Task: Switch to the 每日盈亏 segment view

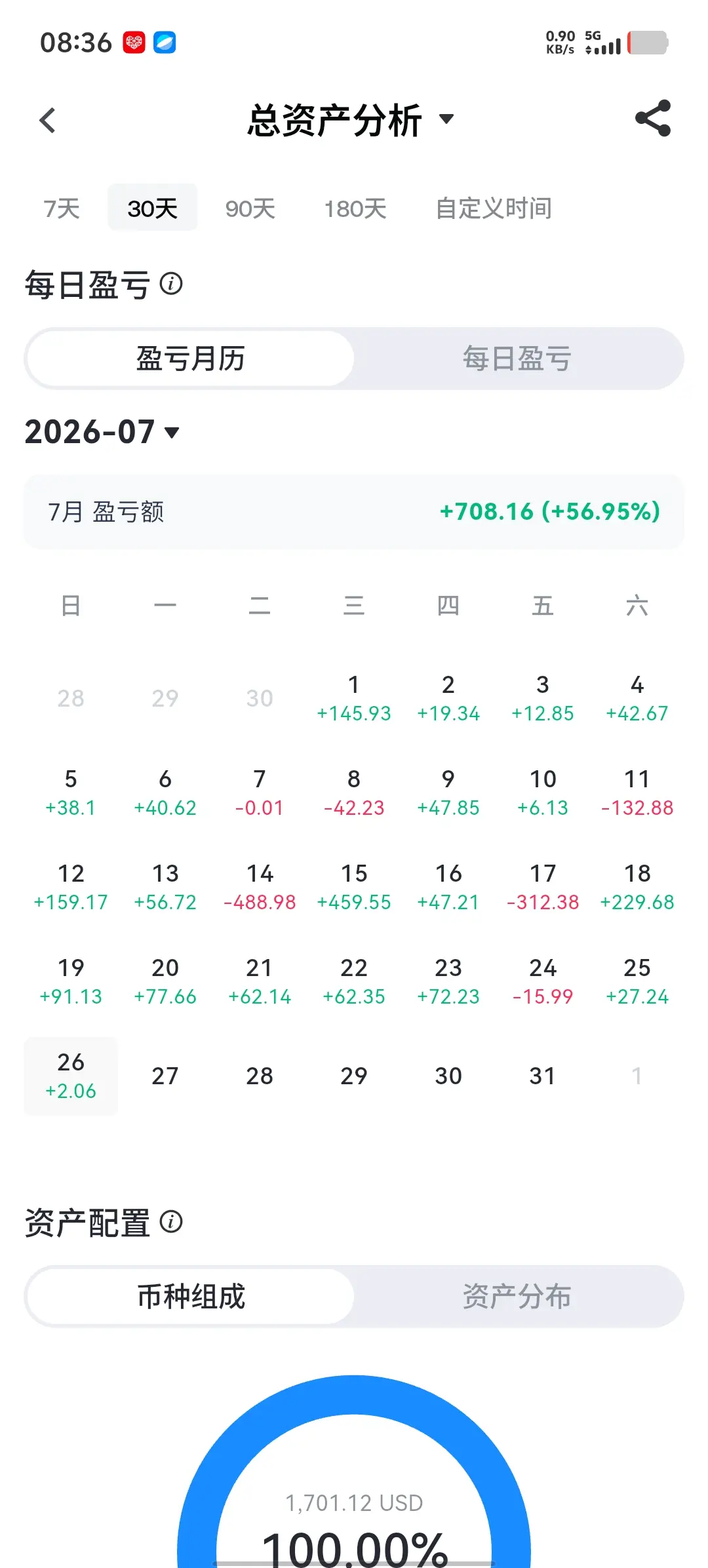Action: [x=517, y=359]
